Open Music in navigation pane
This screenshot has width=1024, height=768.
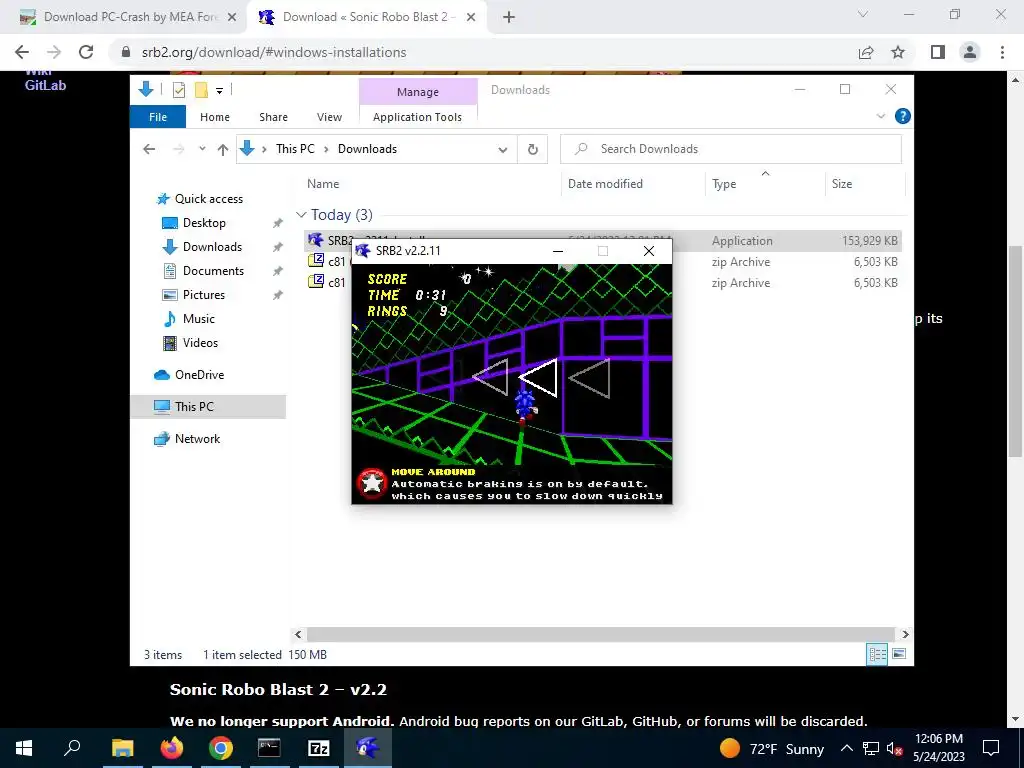point(199,319)
